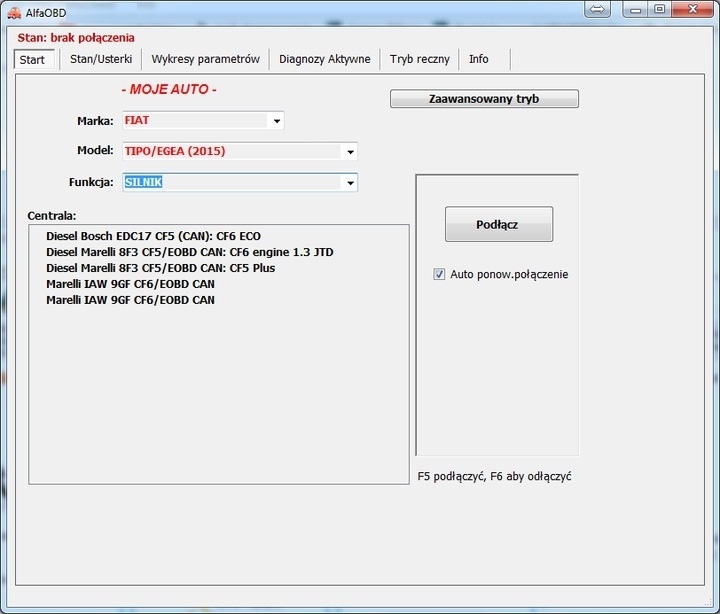Viewport: 720px width, 614px height.
Task: Open the Model dropdown list
Action: (x=349, y=152)
